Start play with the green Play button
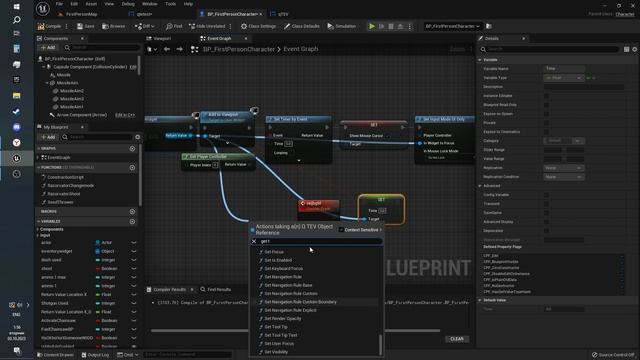Screen dimensions: 640x360 tap(372, 26)
